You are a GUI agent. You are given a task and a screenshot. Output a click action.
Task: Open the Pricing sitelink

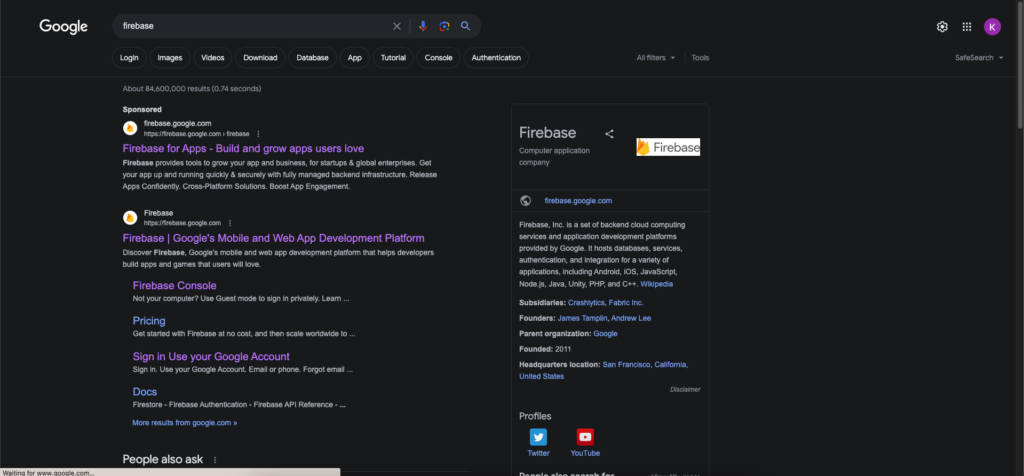(149, 321)
